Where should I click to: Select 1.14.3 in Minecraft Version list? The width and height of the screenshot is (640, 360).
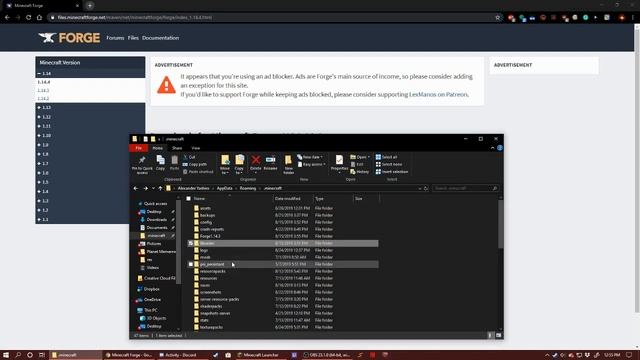click(x=43, y=91)
